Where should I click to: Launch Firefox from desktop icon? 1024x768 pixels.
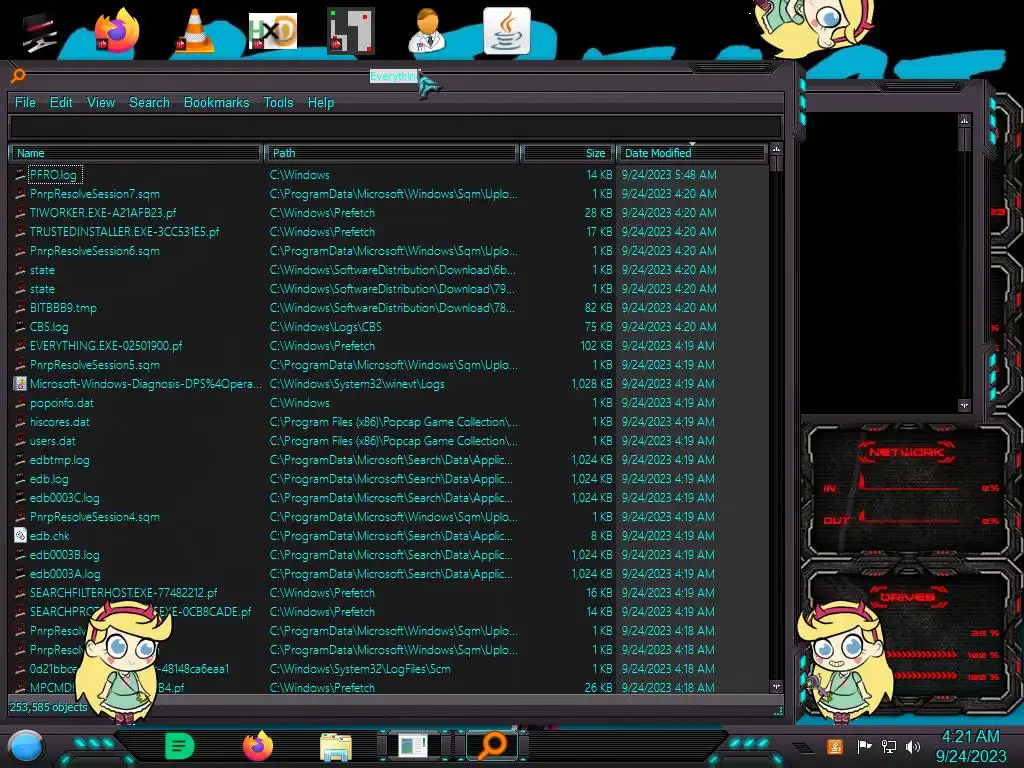pos(117,31)
